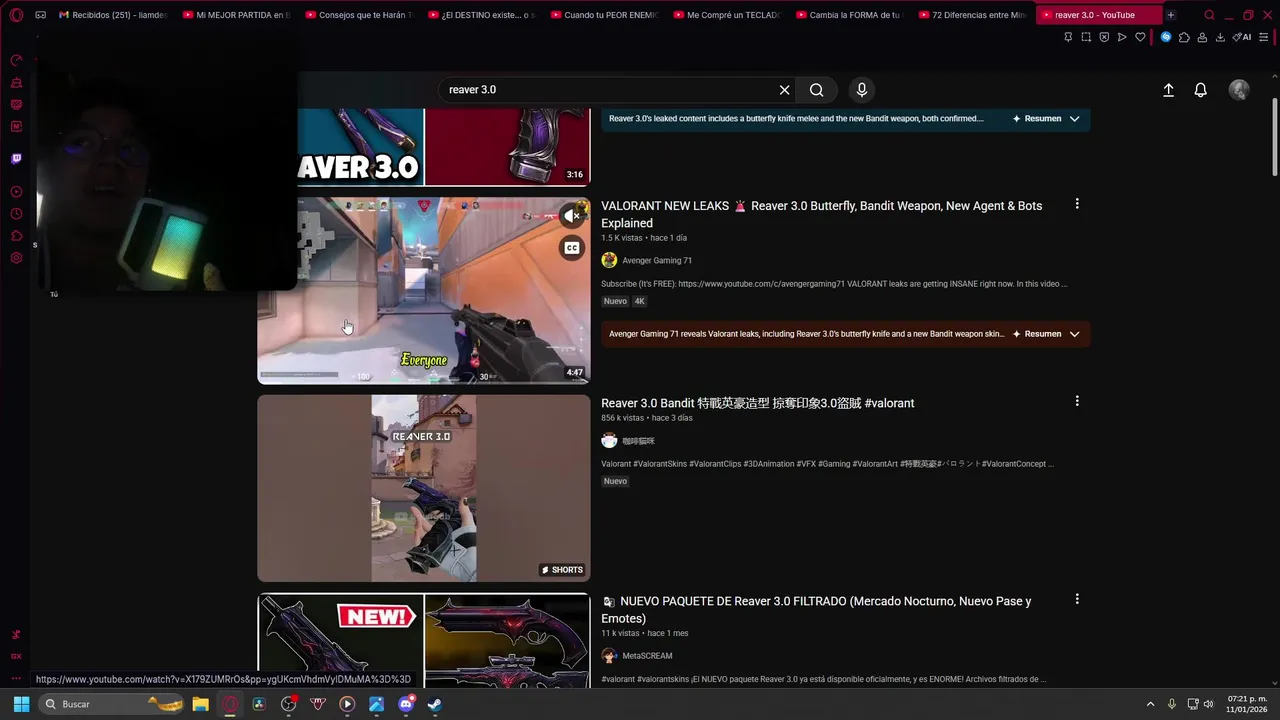
Task: Open the extensions cube icon
Action: [x=1184, y=37]
